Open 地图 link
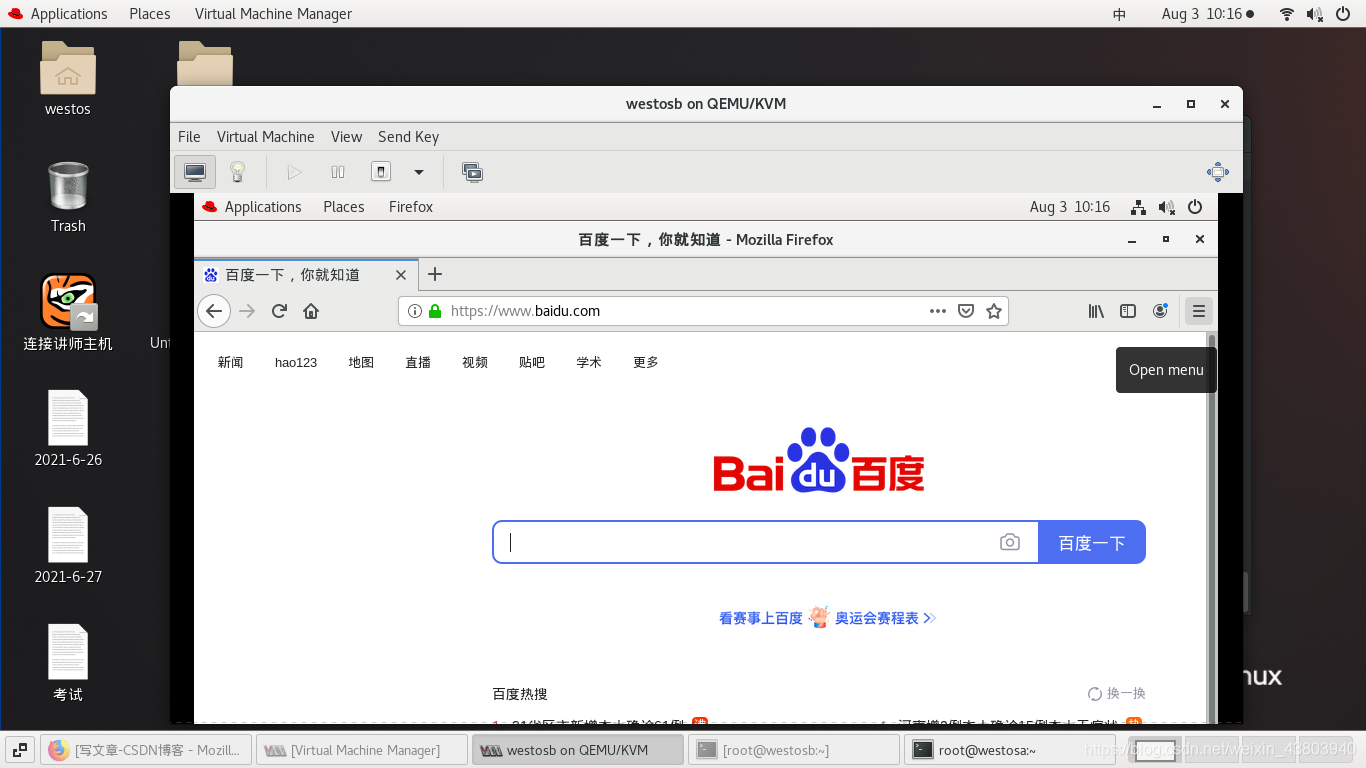This screenshot has height=768, width=1366. point(361,362)
